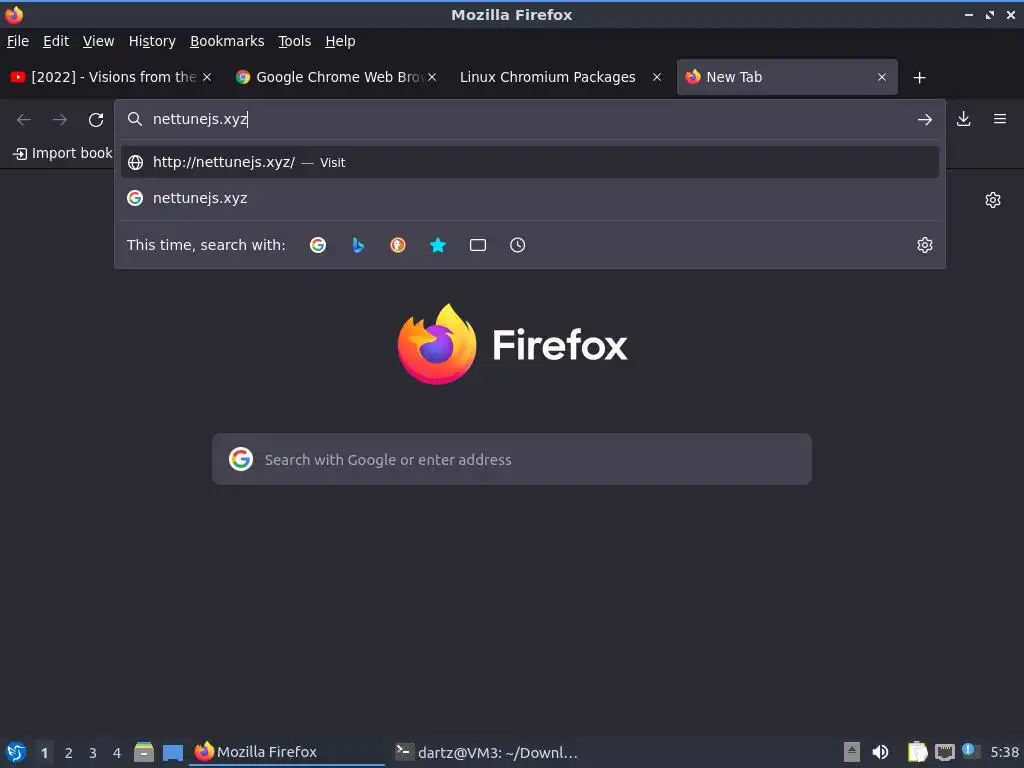Click the Go arrow in address bar

pos(925,120)
